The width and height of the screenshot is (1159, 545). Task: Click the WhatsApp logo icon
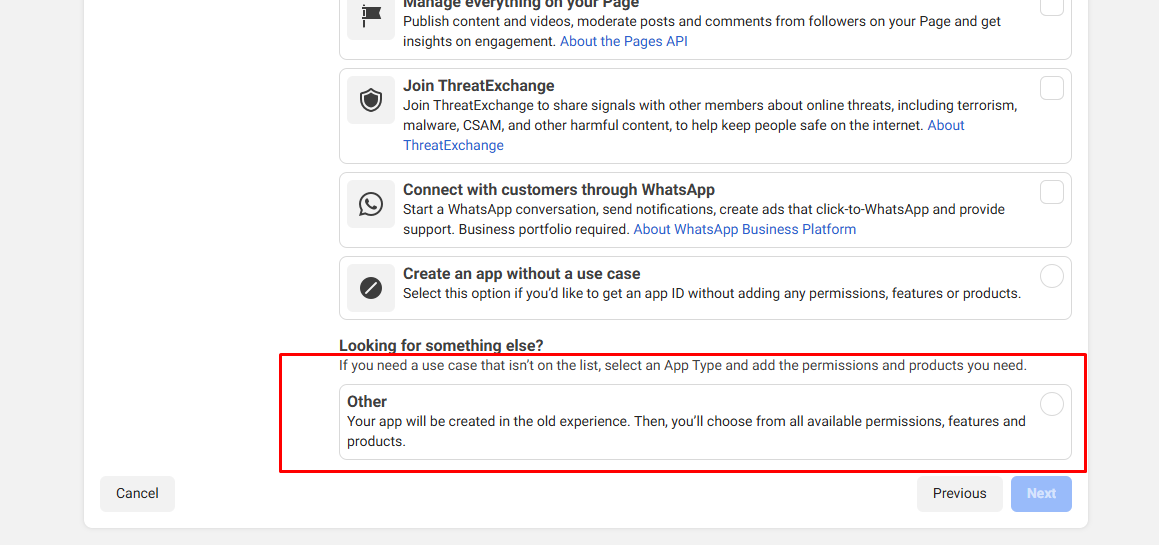coord(371,204)
